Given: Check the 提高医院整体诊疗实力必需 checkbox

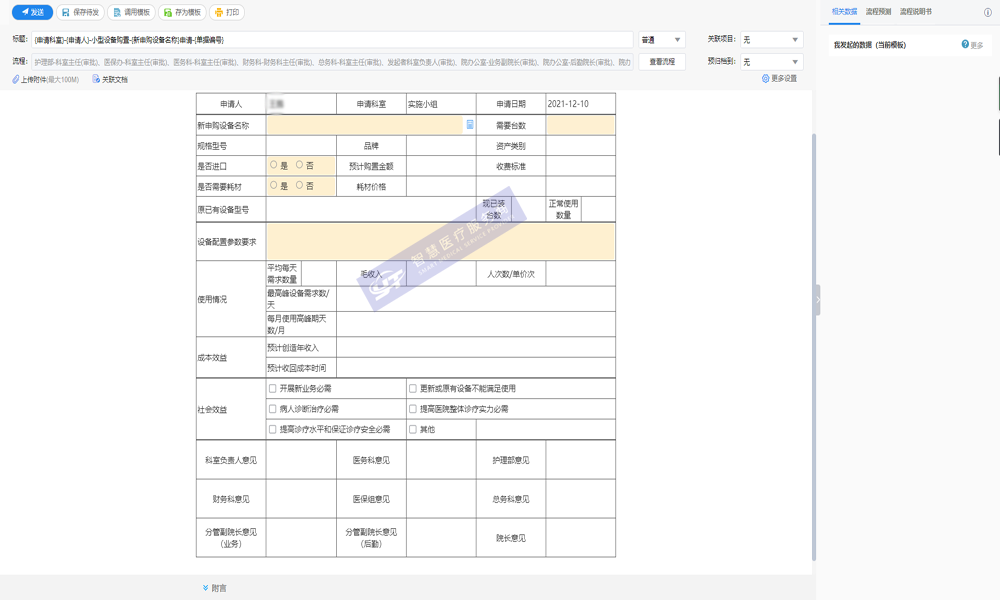Looking at the screenshot, I should click(x=413, y=409).
